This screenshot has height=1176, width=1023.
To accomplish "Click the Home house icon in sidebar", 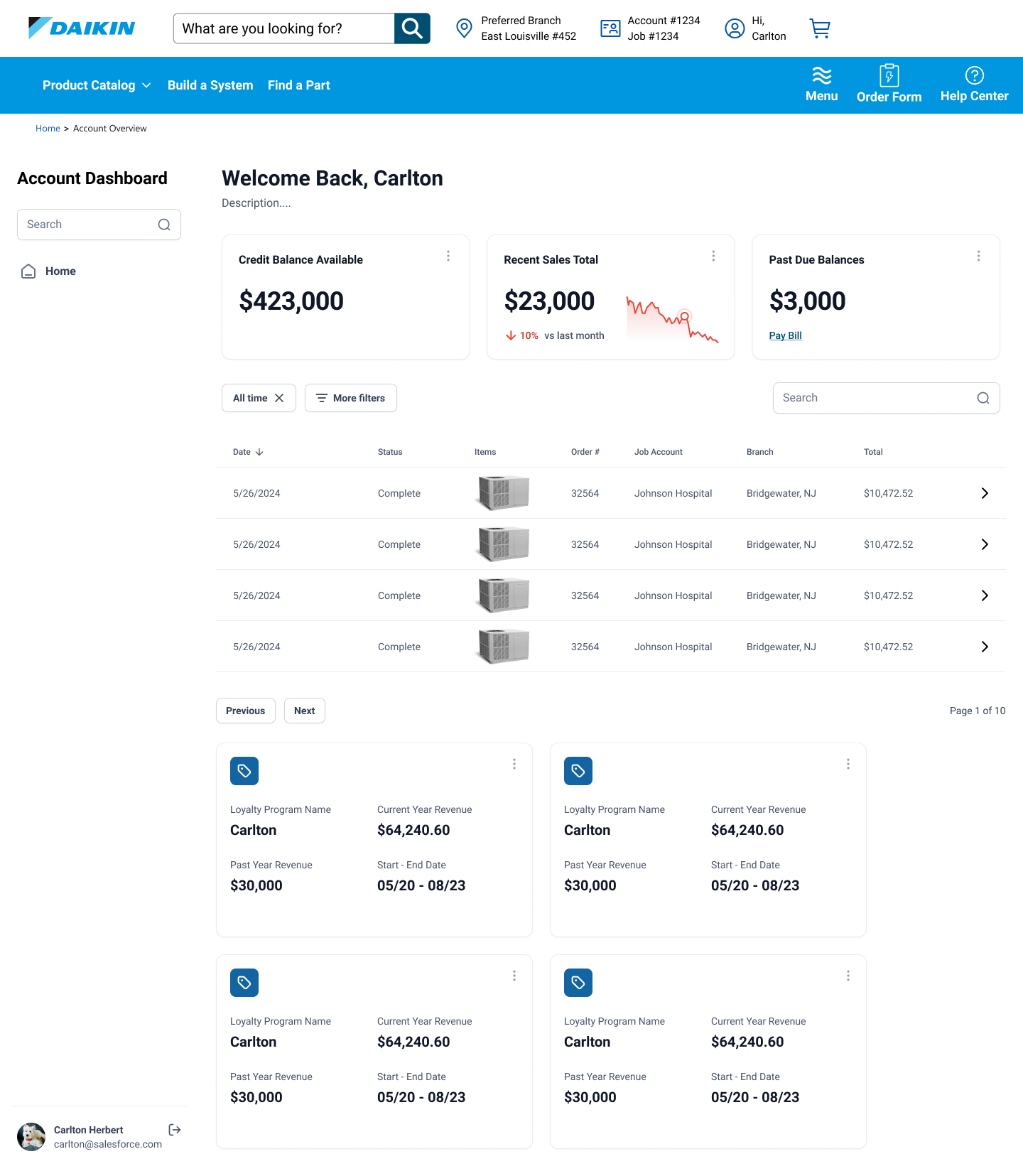I will coord(28,271).
